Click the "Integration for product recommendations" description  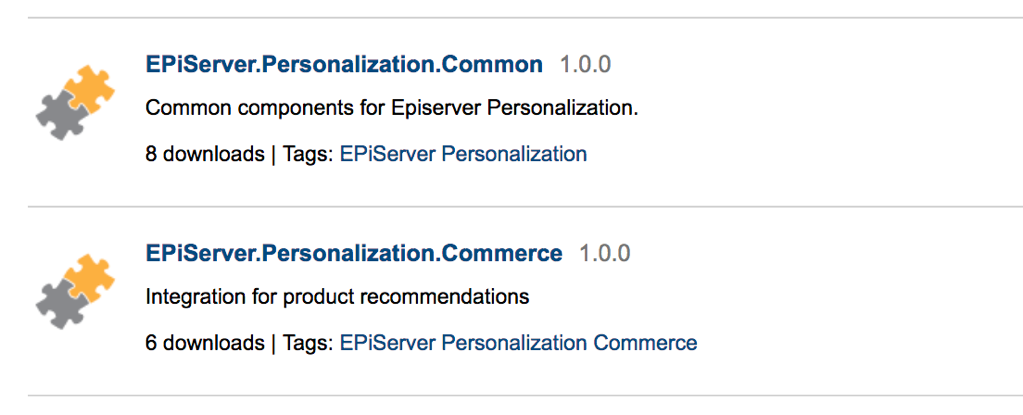click(337, 297)
